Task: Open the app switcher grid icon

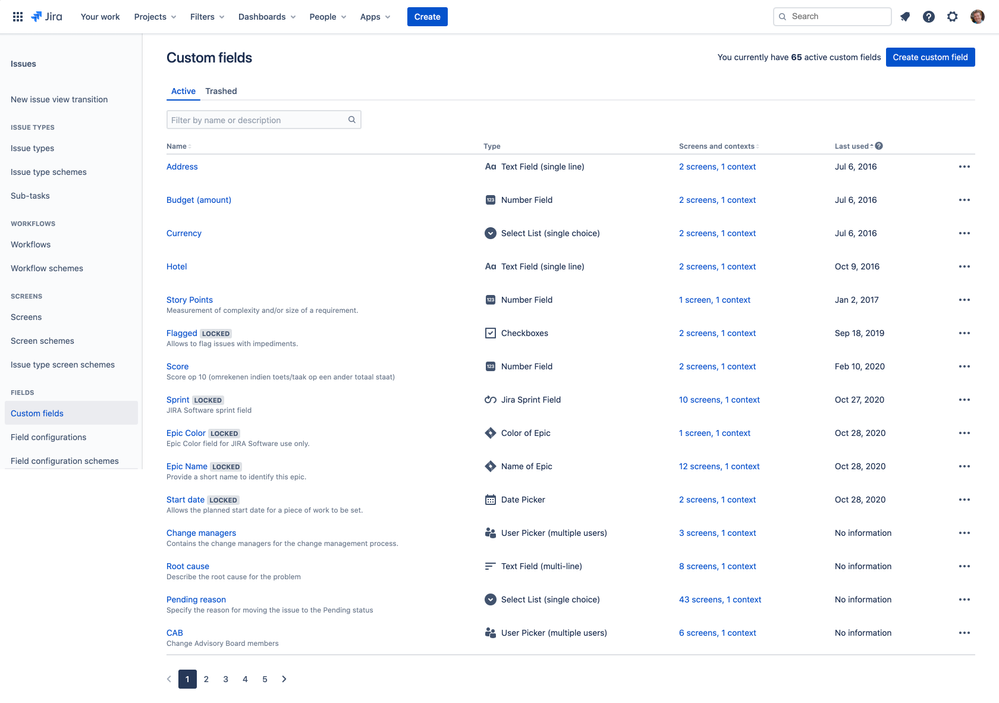Action: pos(18,17)
